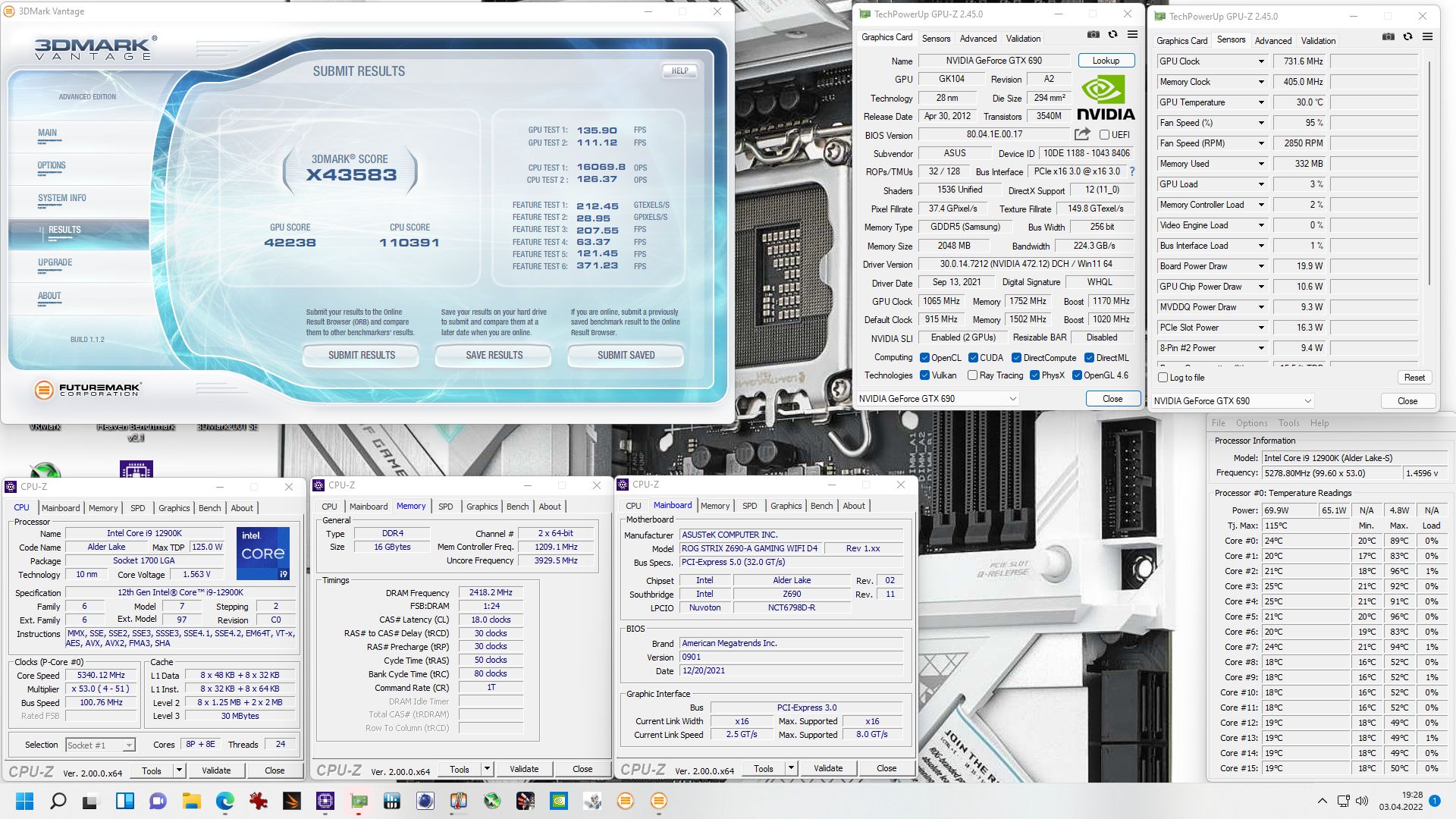1456x819 pixels.
Task: Click the volume icon in system tray
Action: click(1362, 801)
